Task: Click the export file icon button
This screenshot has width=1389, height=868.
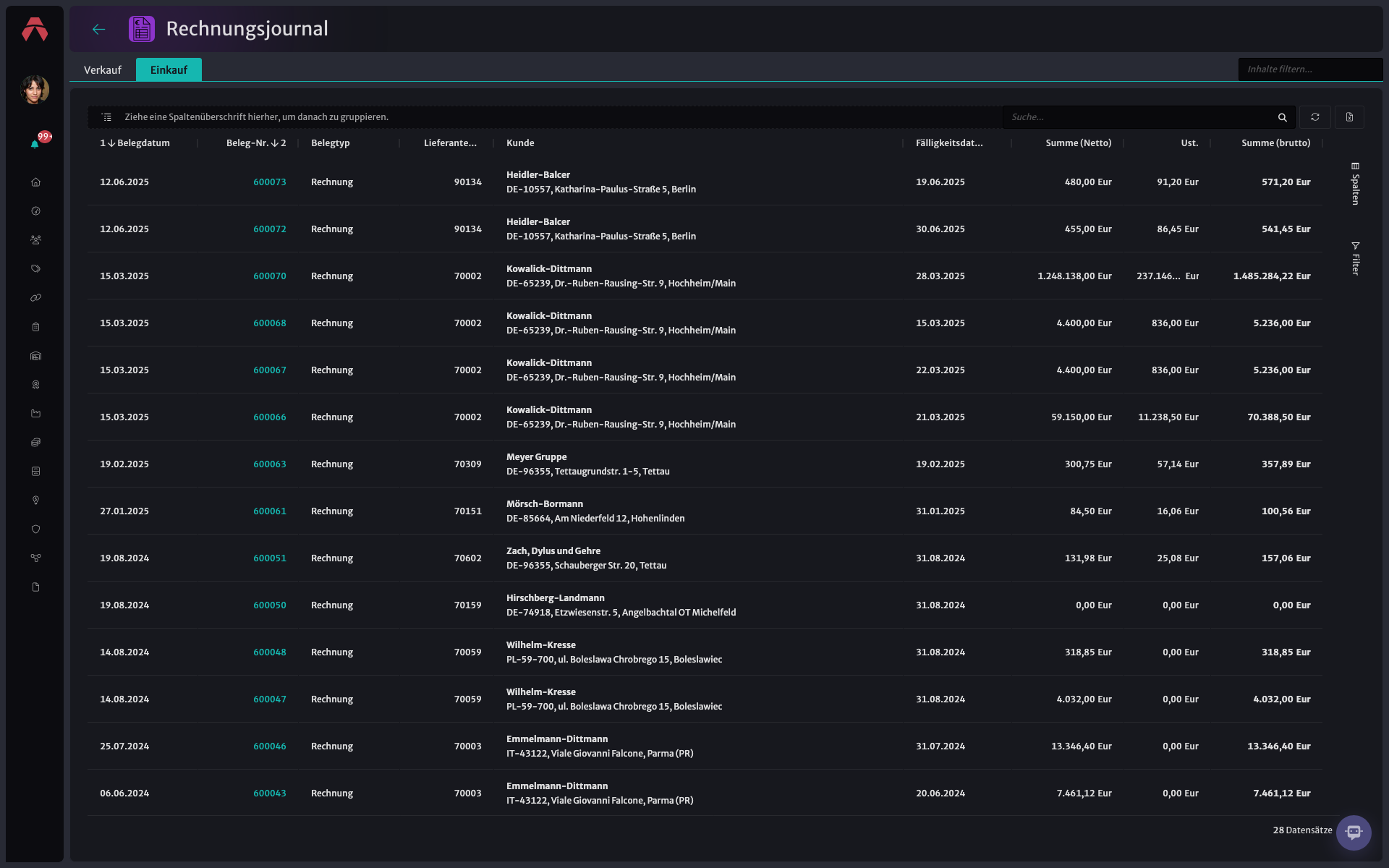Action: click(x=1349, y=117)
